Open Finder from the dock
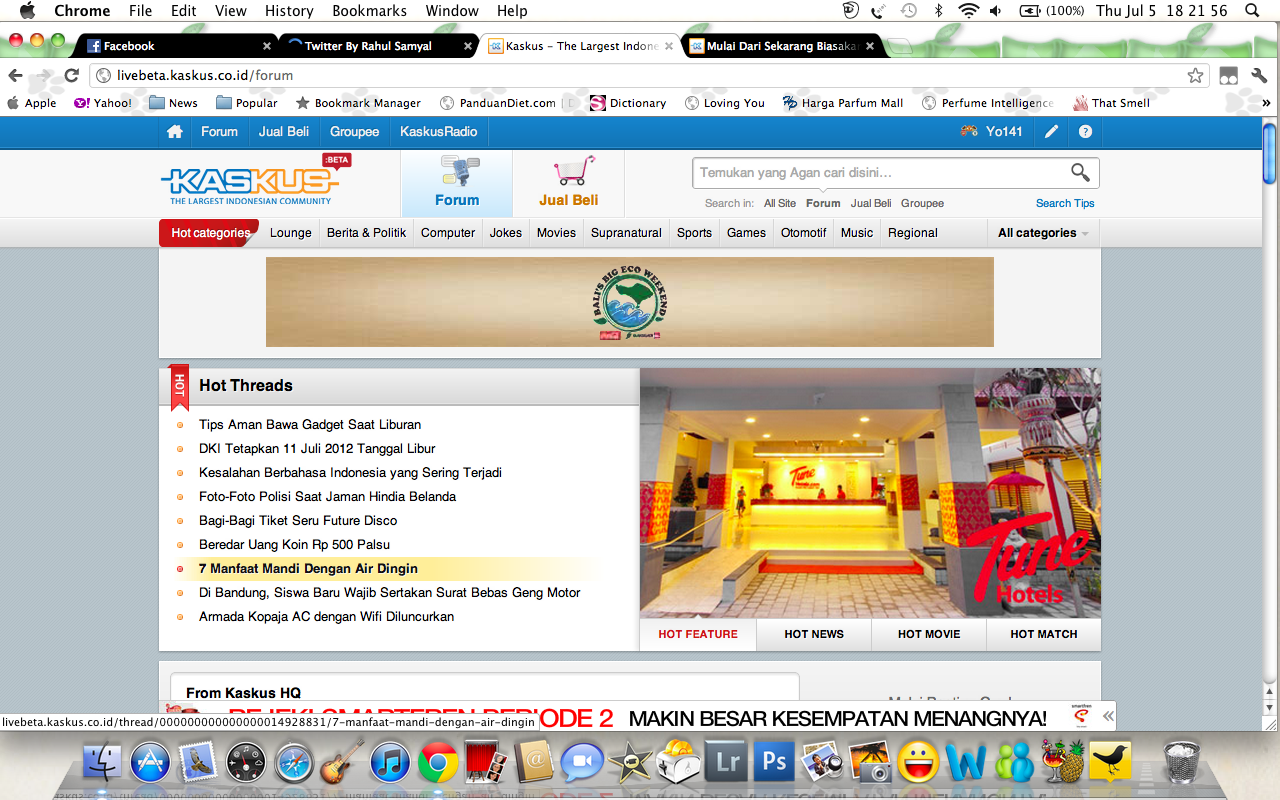The image size is (1280, 800). pyautogui.click(x=101, y=762)
